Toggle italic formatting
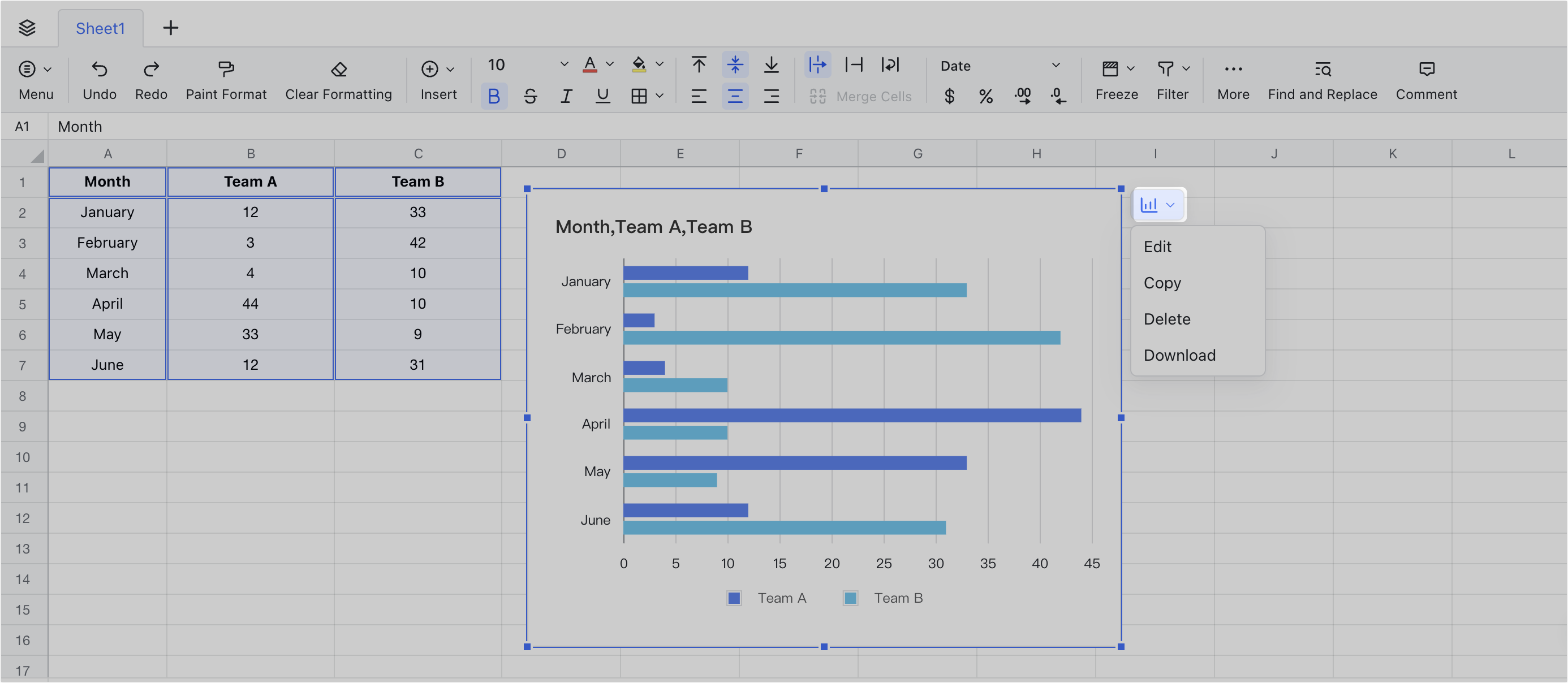 566,96
